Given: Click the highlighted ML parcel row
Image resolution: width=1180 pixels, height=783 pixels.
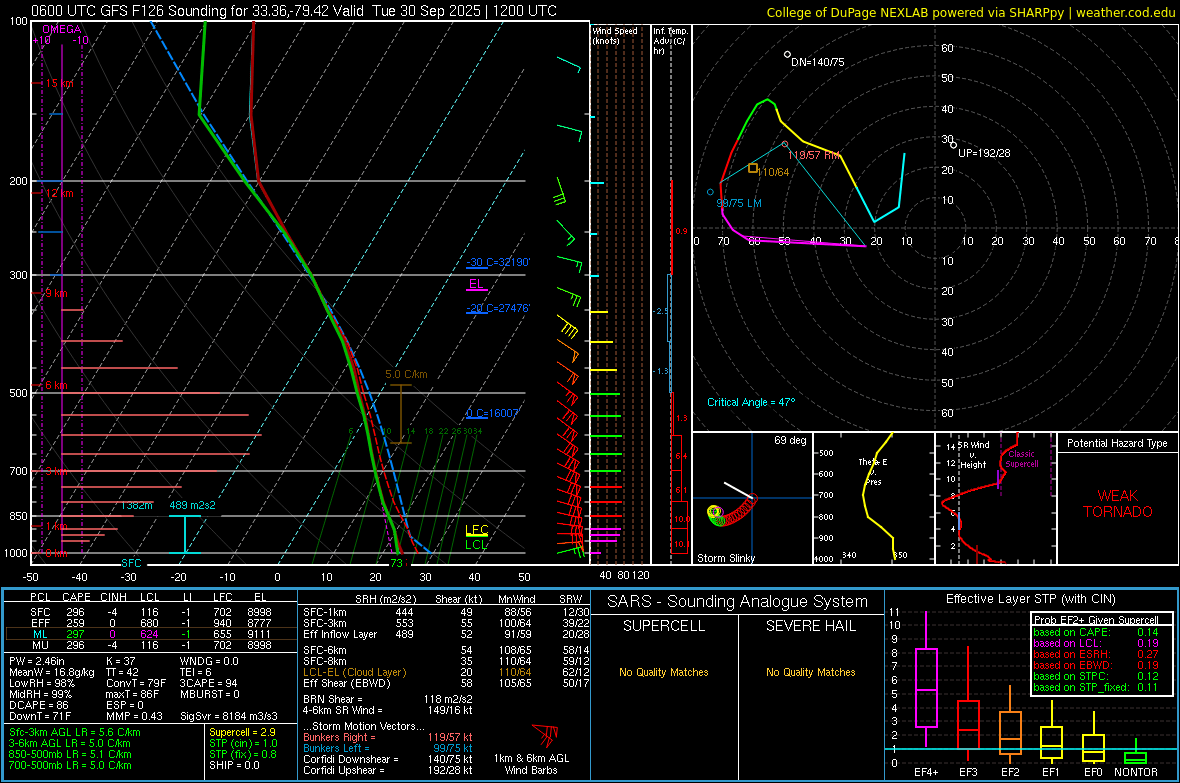Looking at the screenshot, I should point(151,635).
